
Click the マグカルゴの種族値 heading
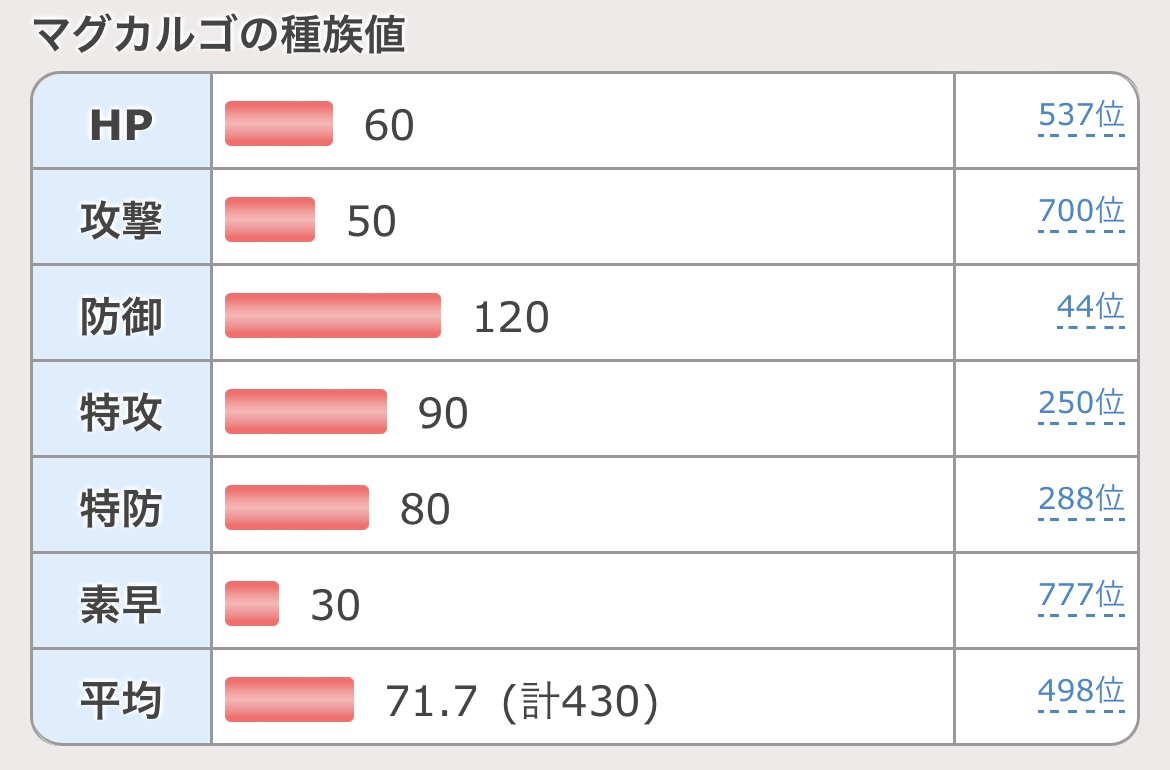pyautogui.click(x=219, y=34)
